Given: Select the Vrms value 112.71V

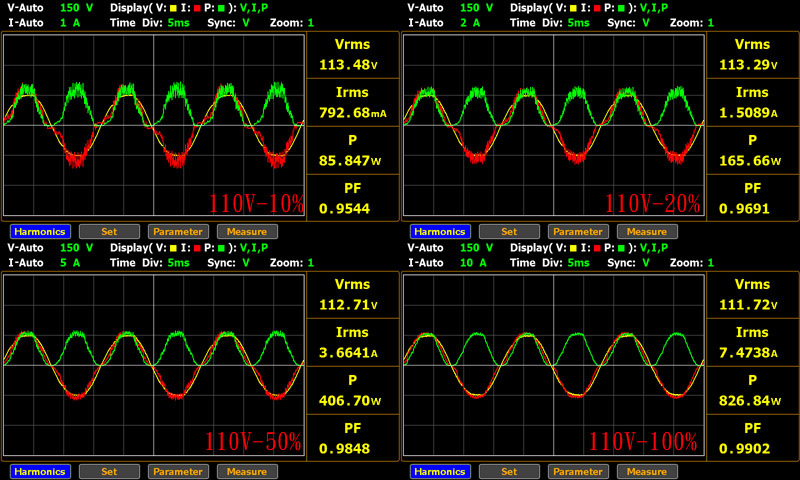Looking at the screenshot, I should click(x=348, y=305).
